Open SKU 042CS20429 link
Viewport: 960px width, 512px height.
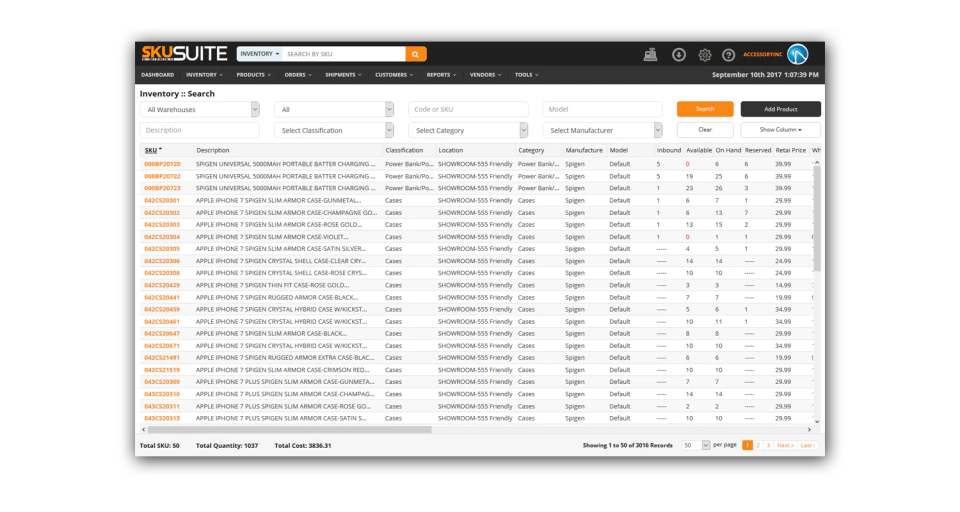162,285
